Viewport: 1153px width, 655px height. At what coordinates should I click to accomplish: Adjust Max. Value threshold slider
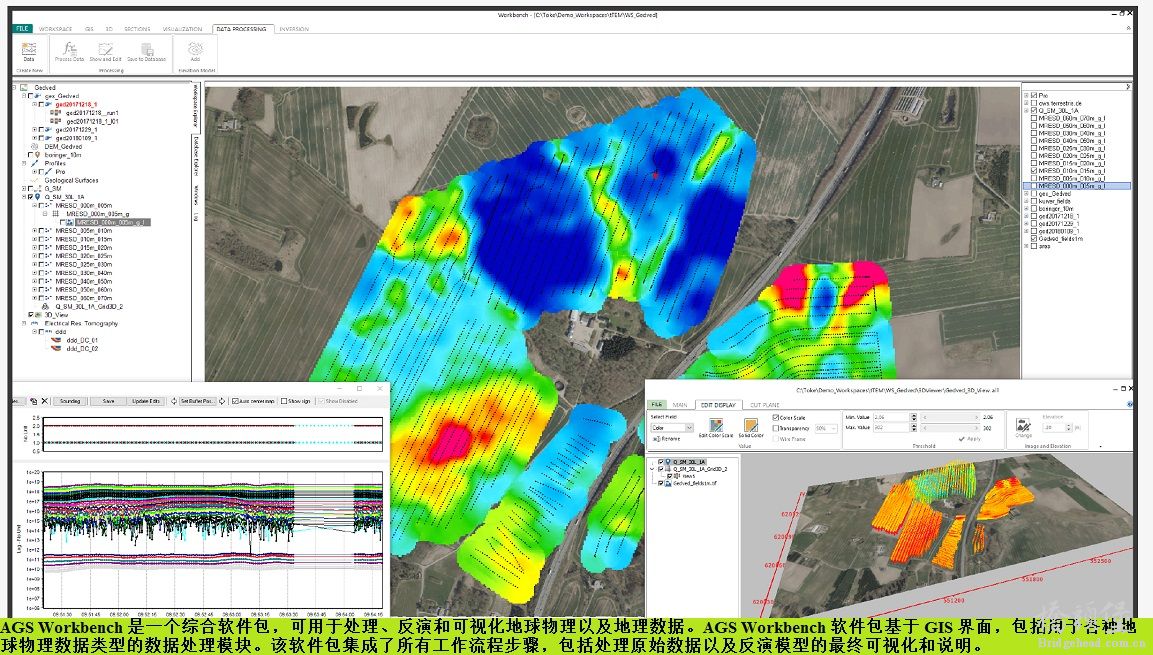click(x=950, y=428)
